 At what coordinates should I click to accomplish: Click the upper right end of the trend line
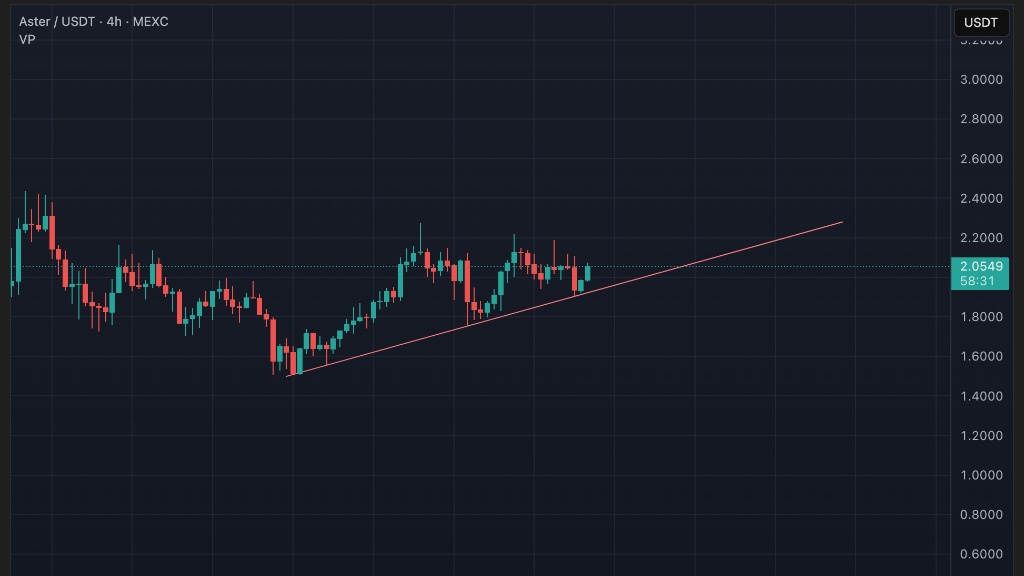click(842, 222)
